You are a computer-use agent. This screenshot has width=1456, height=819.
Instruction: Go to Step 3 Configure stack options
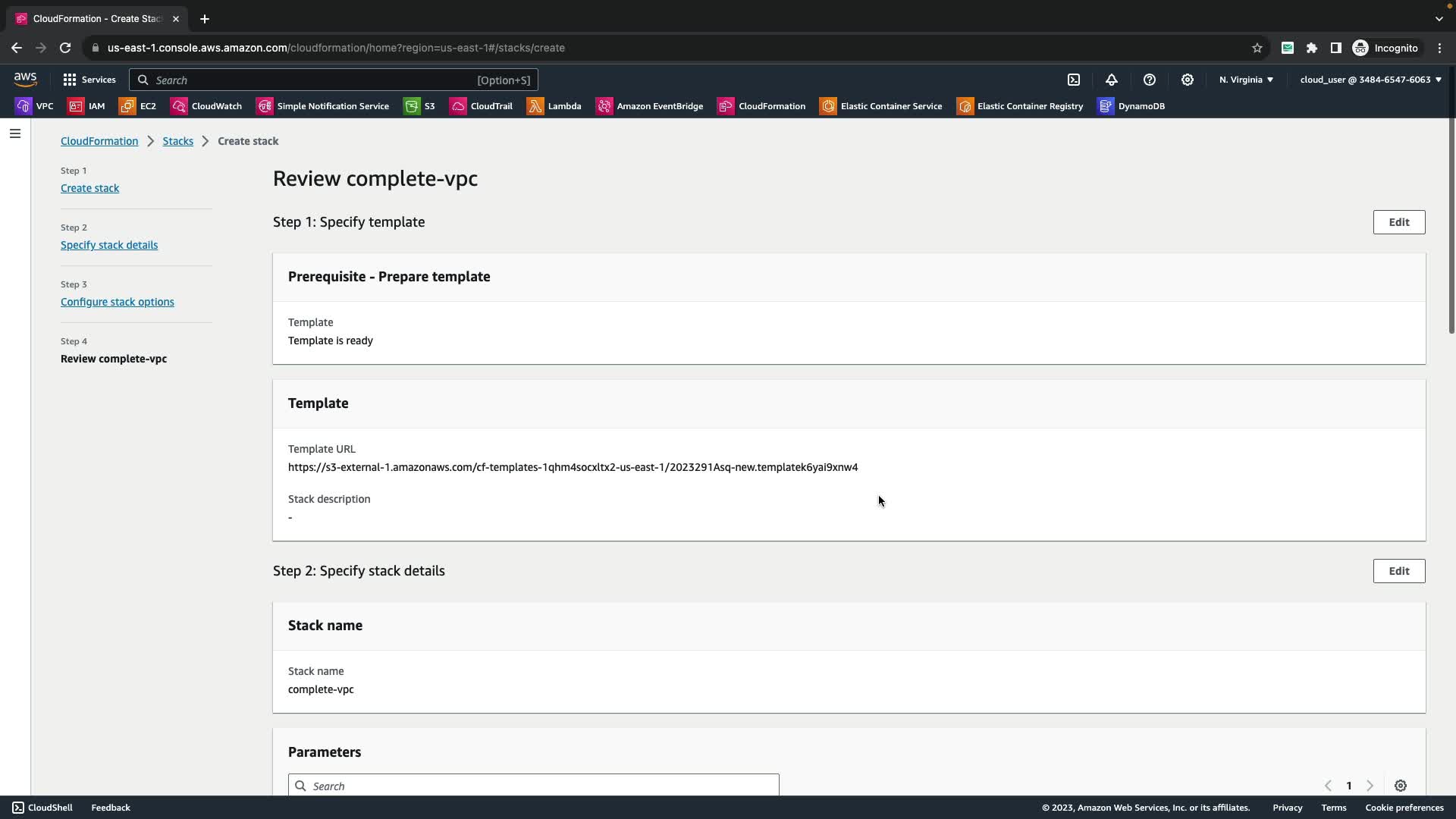click(x=118, y=302)
